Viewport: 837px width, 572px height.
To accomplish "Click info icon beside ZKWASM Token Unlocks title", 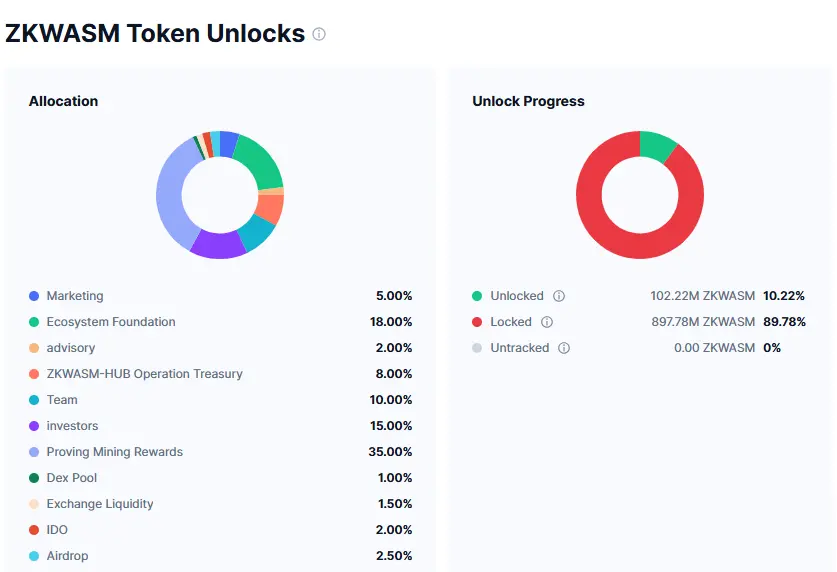I will click(x=319, y=34).
